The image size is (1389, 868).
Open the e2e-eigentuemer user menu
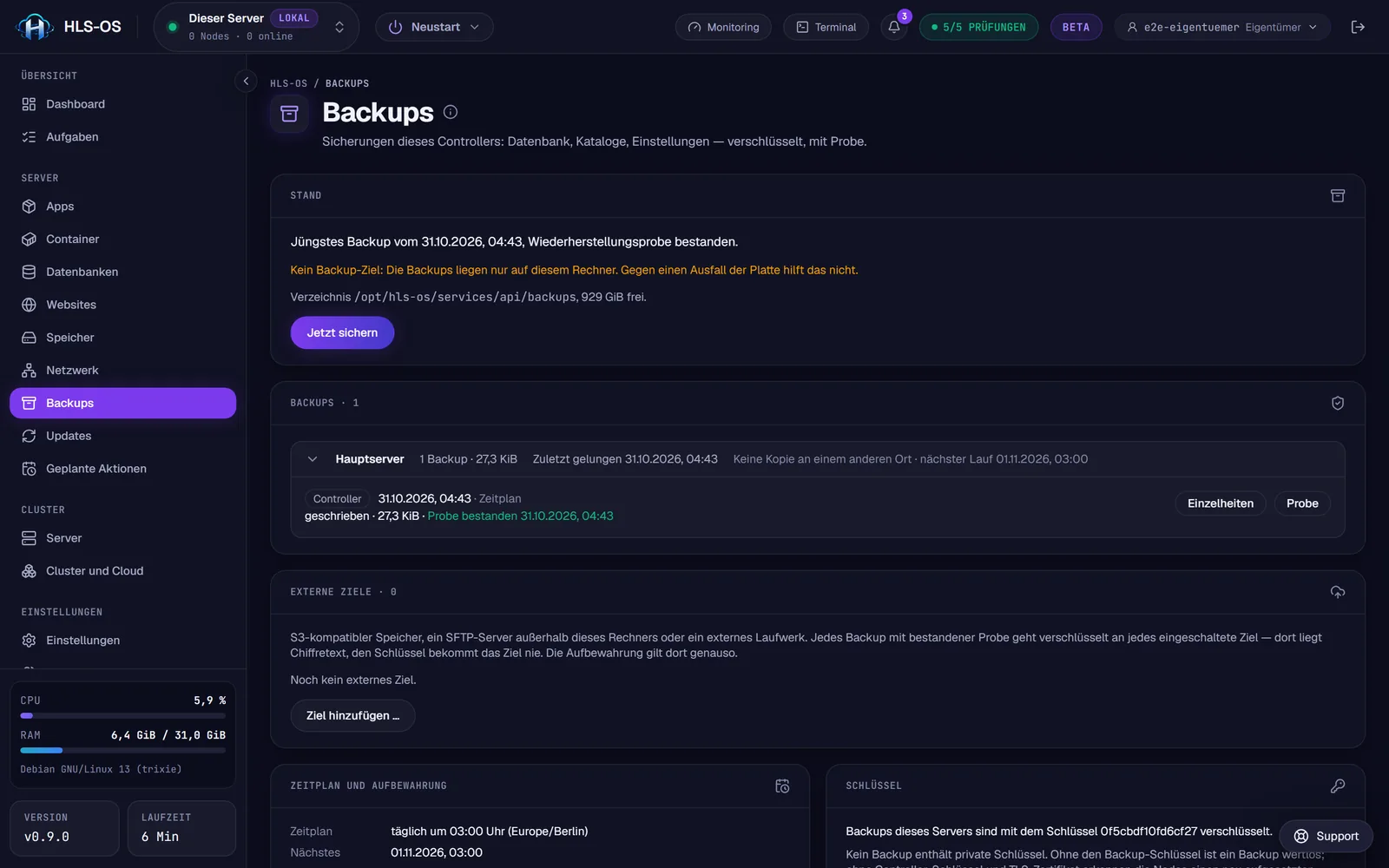(x=1222, y=27)
